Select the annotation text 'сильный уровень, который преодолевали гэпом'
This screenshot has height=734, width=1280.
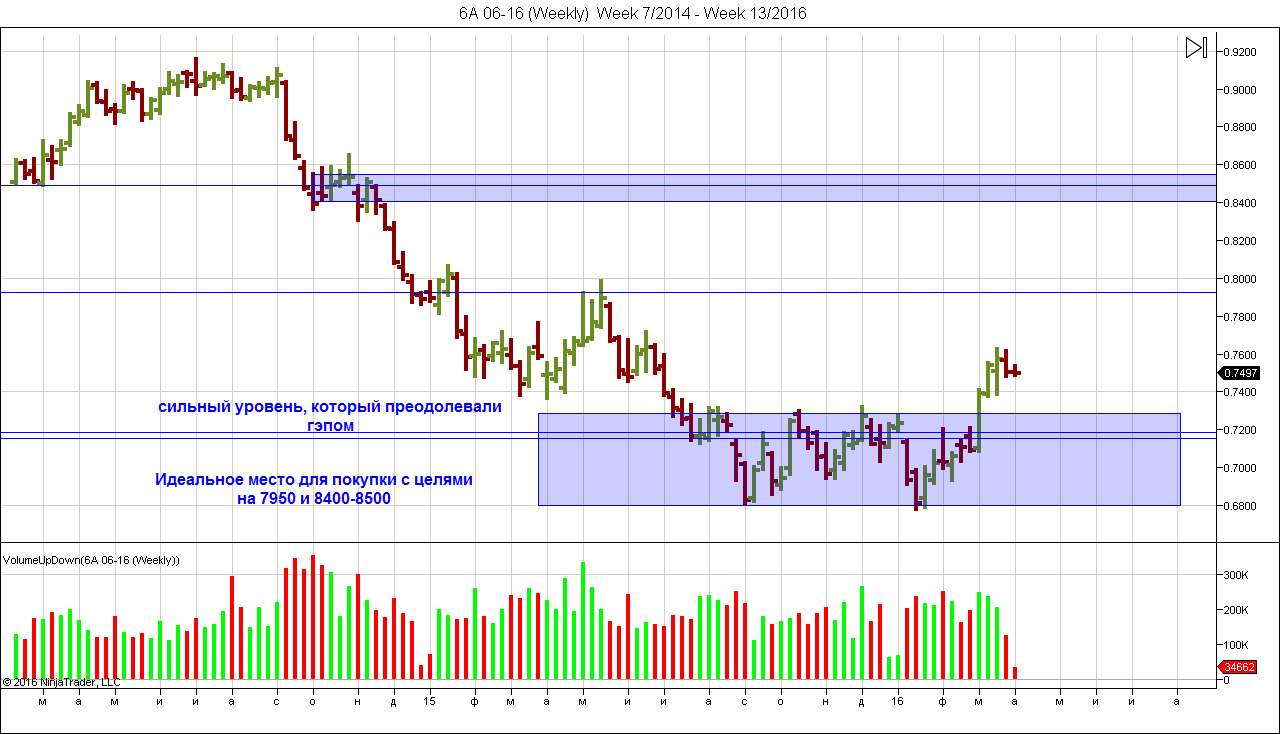click(330, 416)
